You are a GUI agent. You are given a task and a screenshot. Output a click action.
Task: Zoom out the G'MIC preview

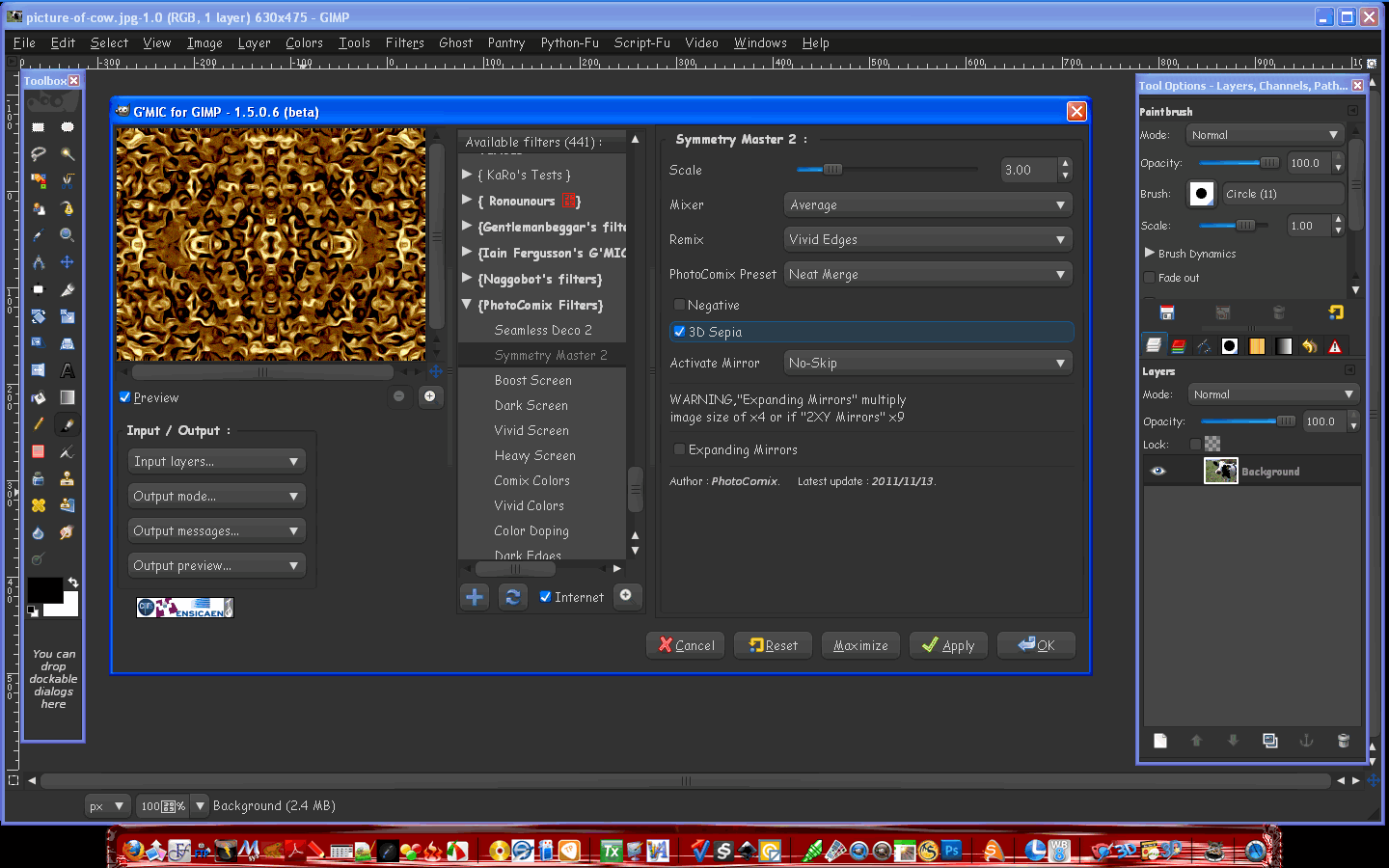point(399,396)
